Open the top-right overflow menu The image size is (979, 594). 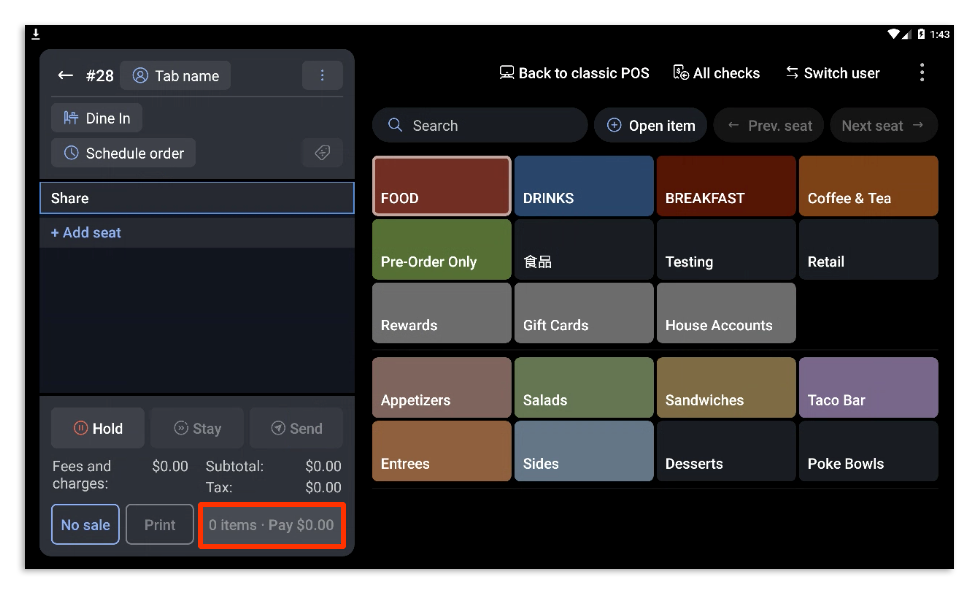[x=921, y=72]
